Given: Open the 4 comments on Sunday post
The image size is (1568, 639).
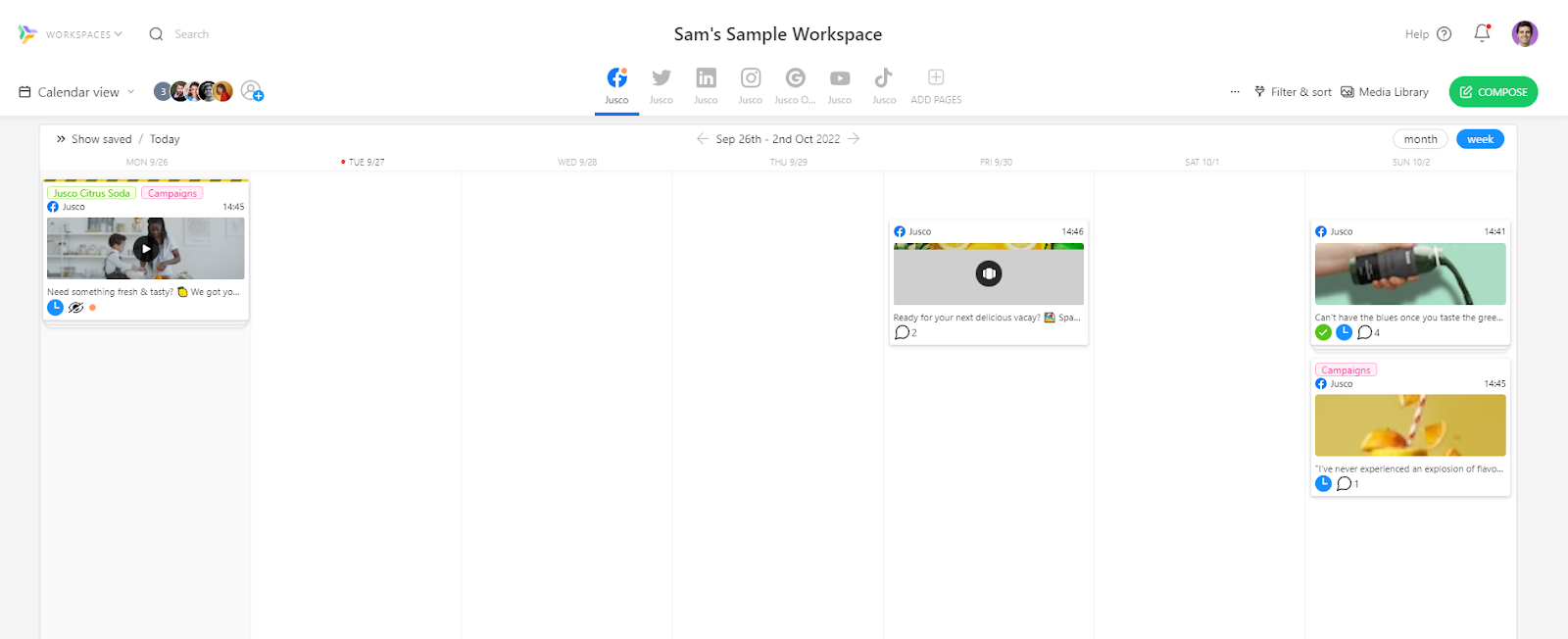Looking at the screenshot, I should [x=1368, y=332].
